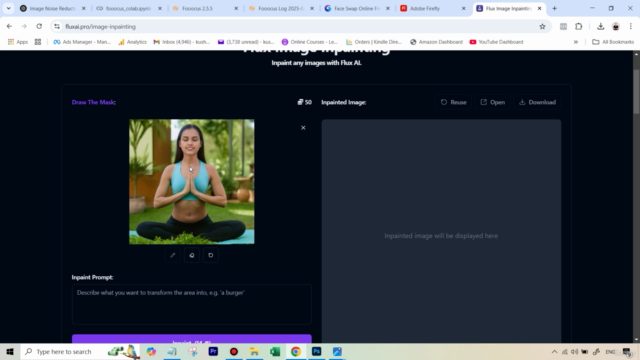Reload the current page
Viewport: 640px width, 360px height.
39,26
